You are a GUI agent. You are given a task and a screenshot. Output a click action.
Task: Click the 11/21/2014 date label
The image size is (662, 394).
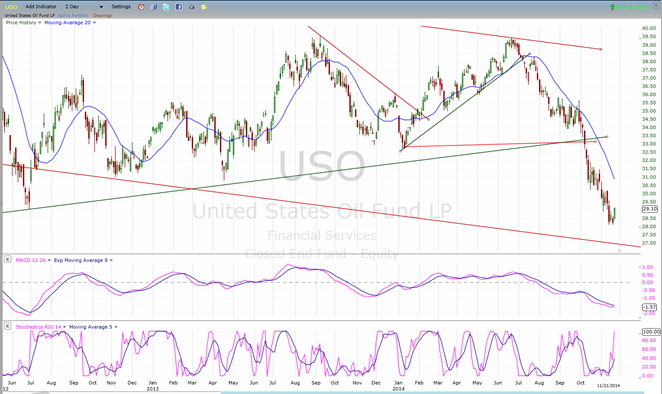608,386
